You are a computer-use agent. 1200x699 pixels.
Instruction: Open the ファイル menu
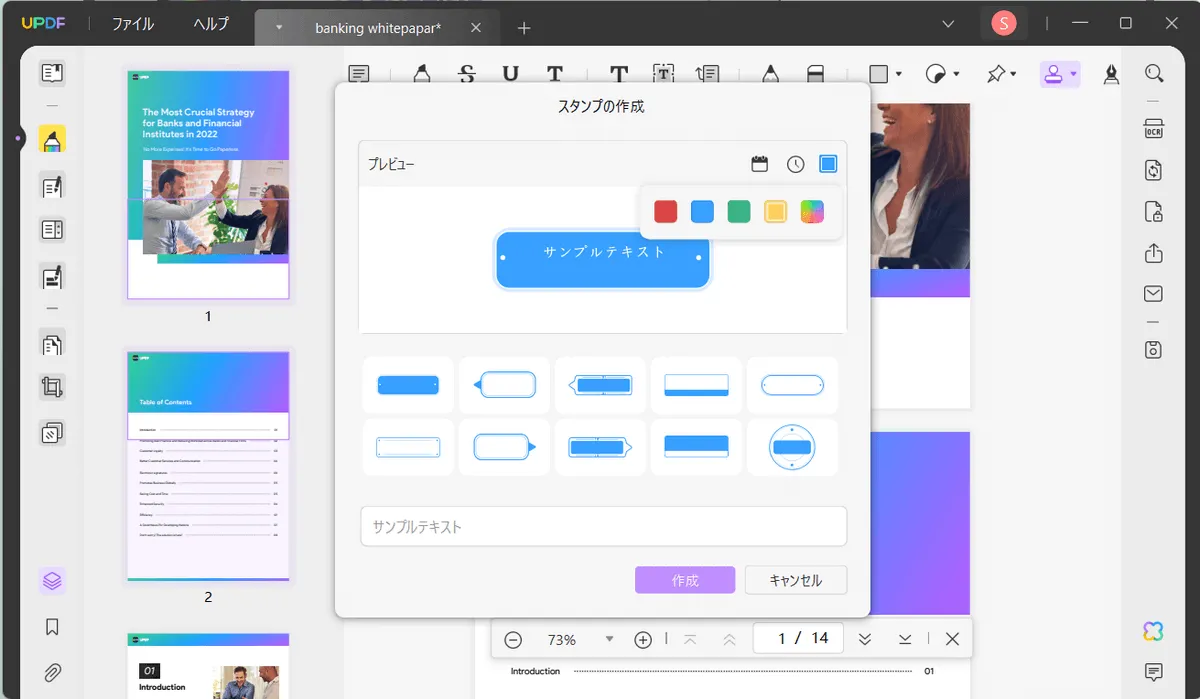133,24
